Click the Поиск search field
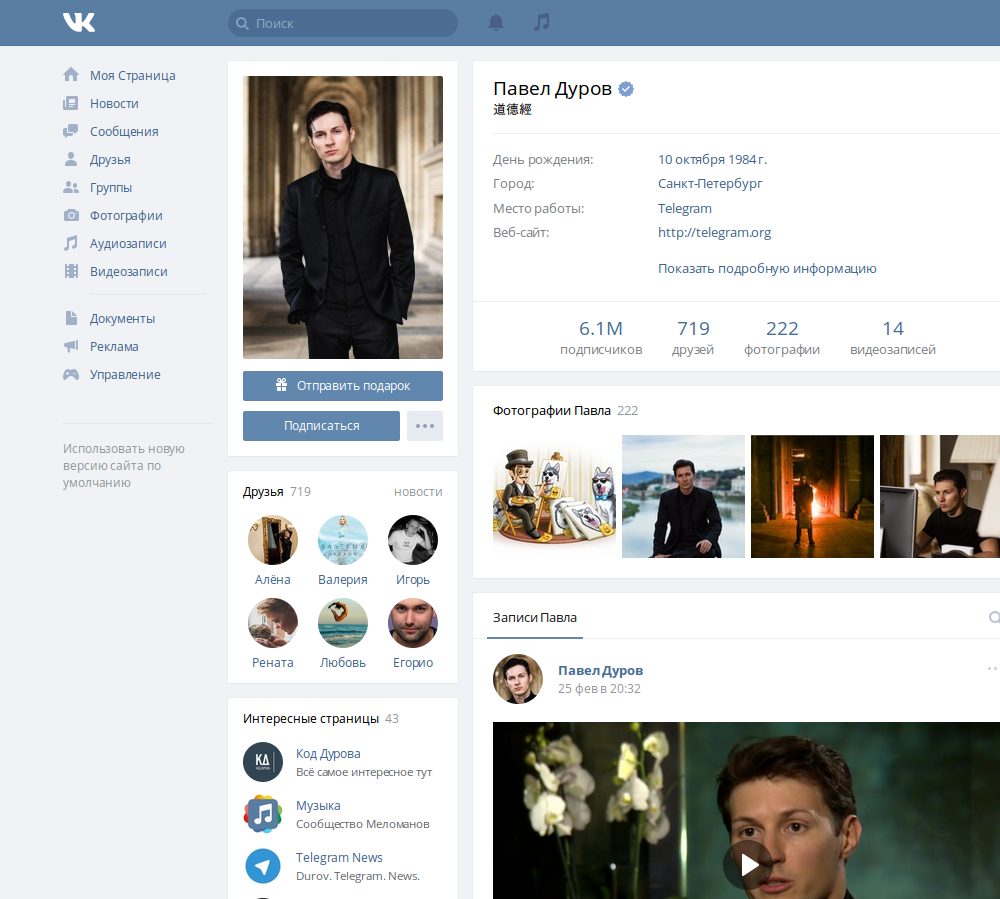The image size is (1000, 899). pos(342,23)
